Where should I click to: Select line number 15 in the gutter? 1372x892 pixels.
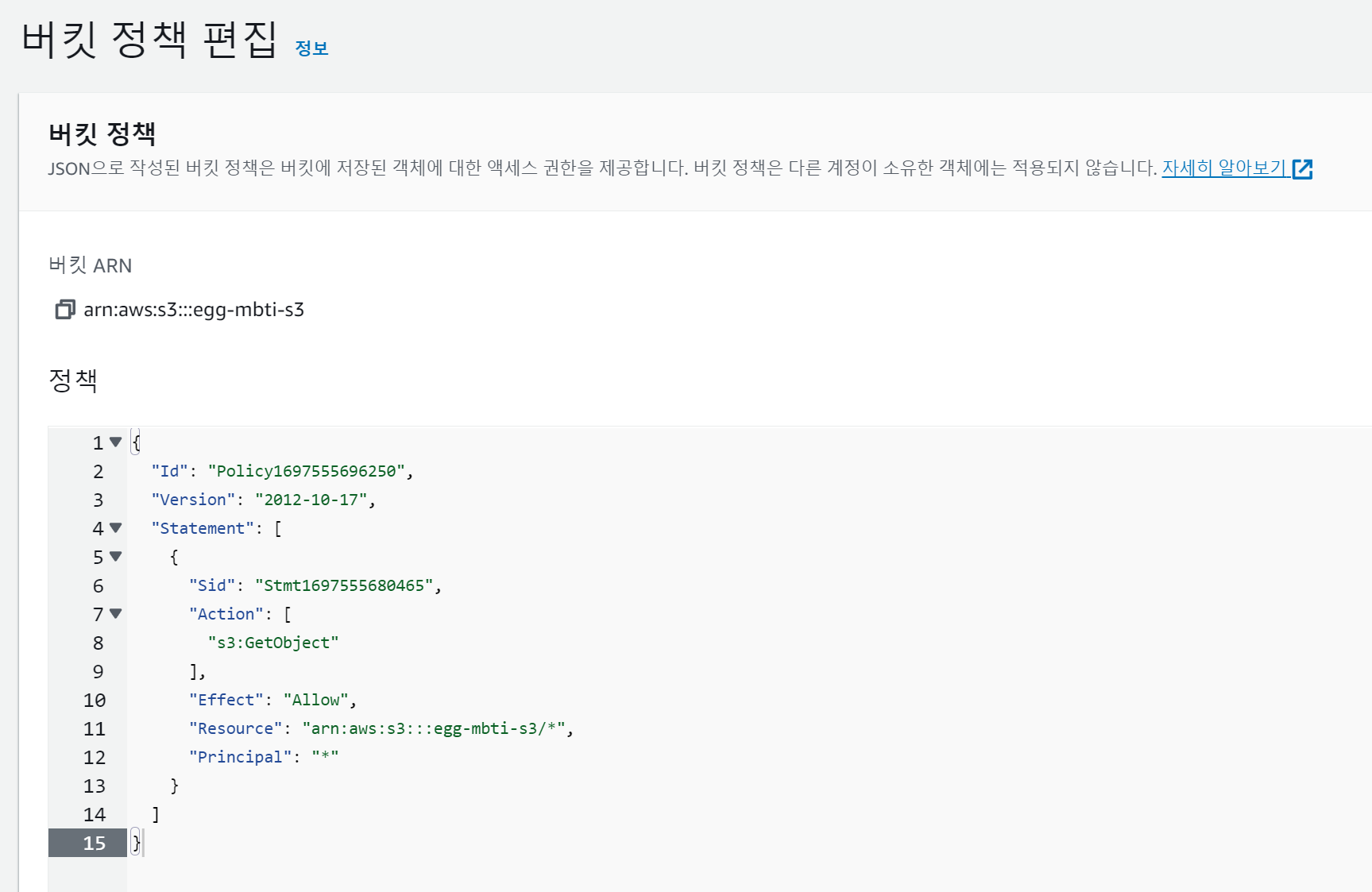click(94, 844)
